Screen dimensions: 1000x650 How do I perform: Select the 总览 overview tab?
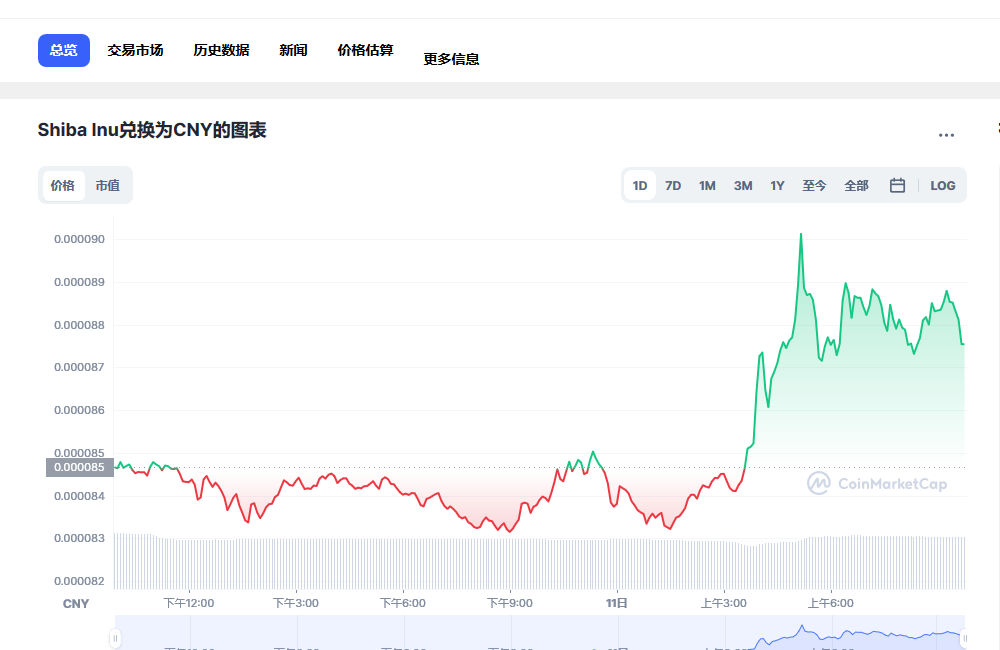tap(64, 50)
